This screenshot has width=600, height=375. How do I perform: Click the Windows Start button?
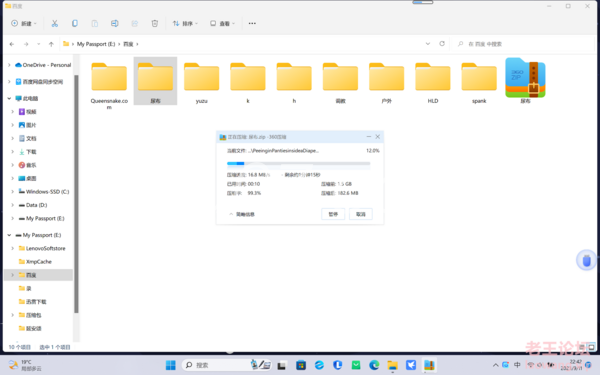[171, 365]
